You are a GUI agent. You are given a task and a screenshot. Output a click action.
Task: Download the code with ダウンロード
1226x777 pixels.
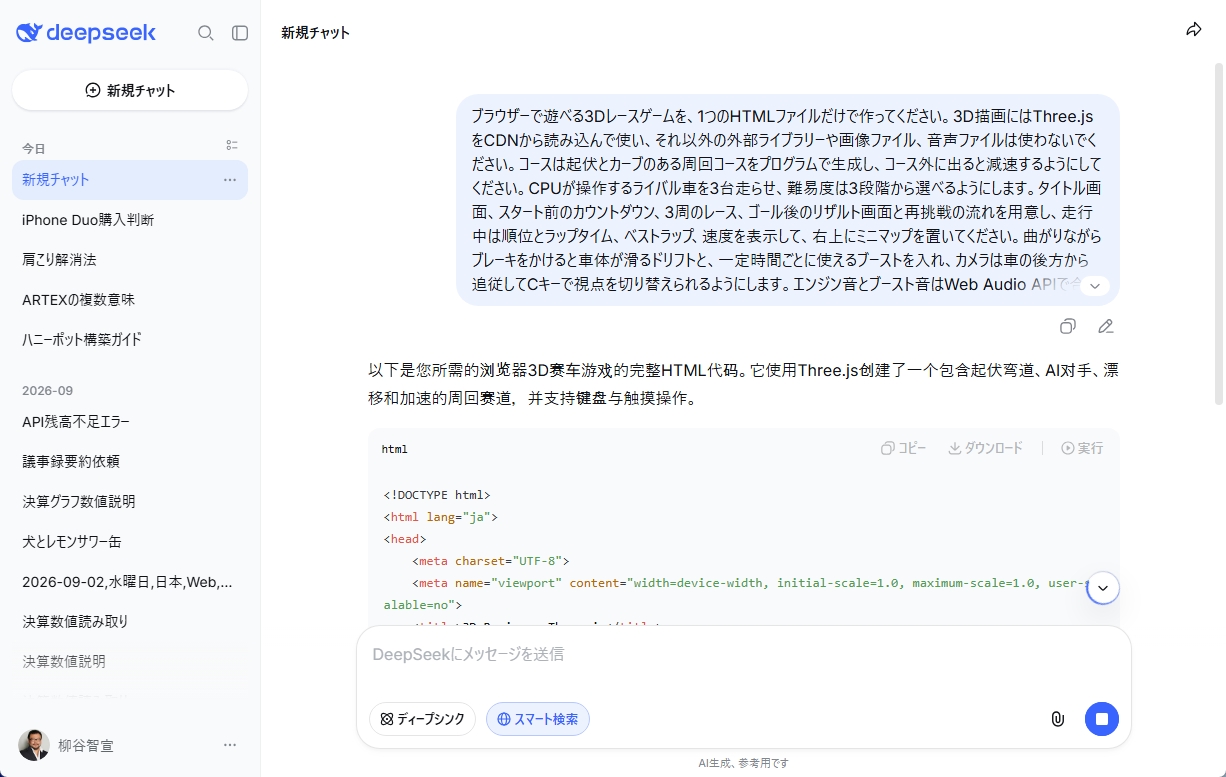[x=986, y=448]
